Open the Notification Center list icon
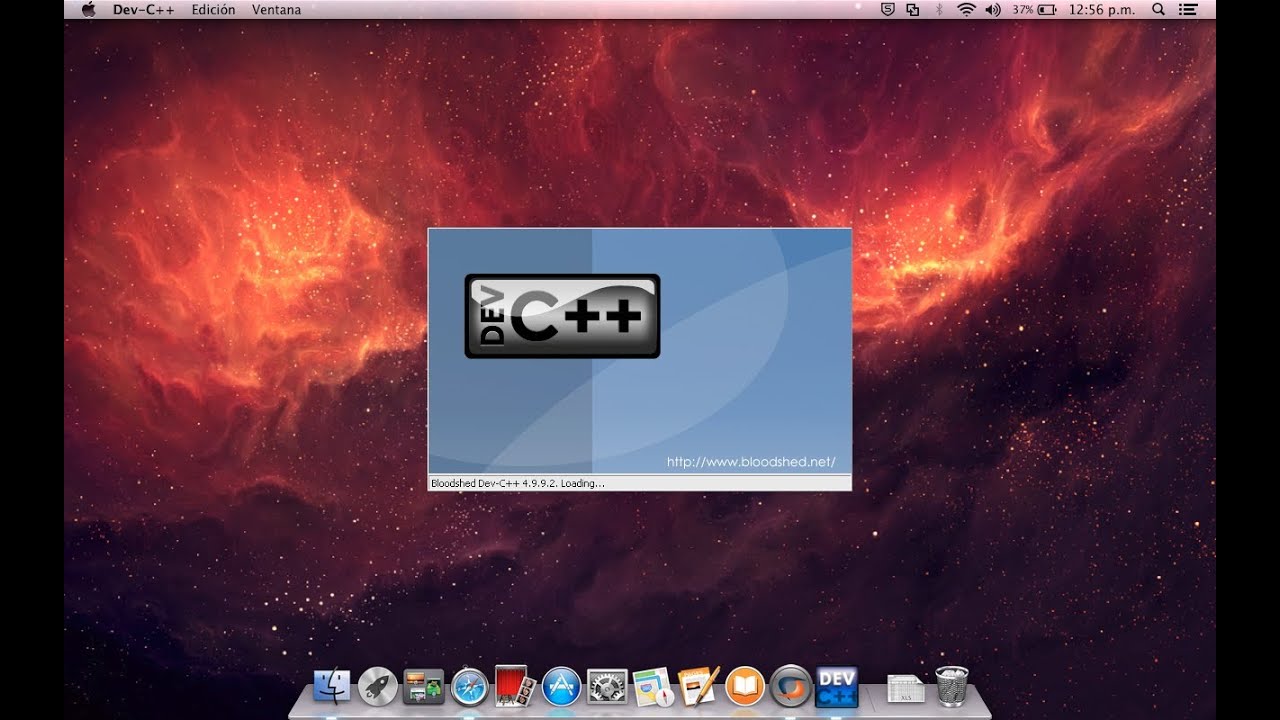The image size is (1280, 720). click(1189, 9)
